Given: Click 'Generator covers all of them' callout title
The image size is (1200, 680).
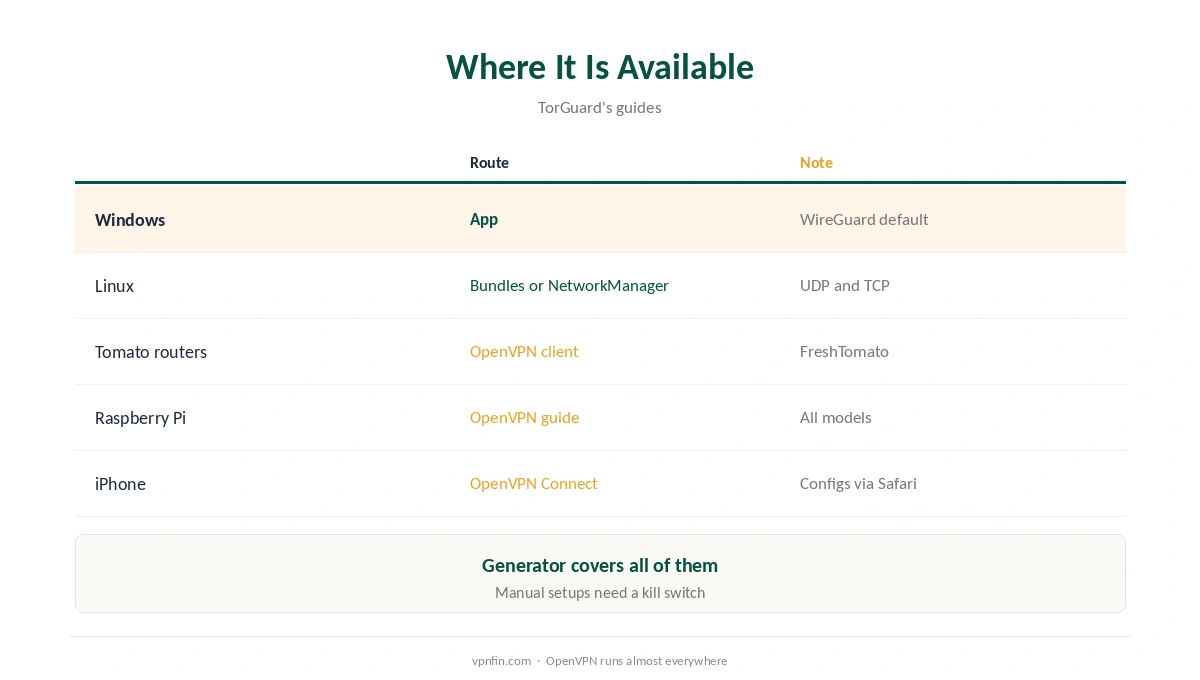Looking at the screenshot, I should [x=600, y=565].
